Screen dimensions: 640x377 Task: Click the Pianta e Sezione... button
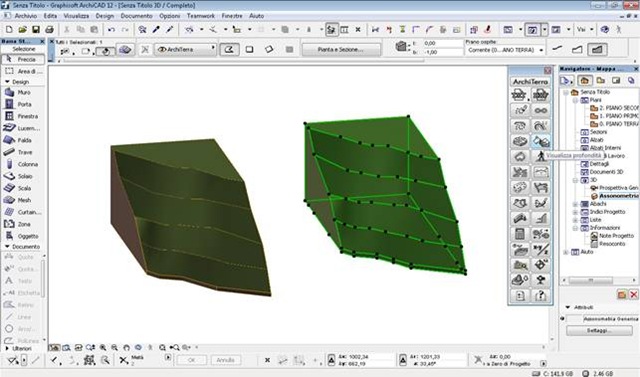340,49
